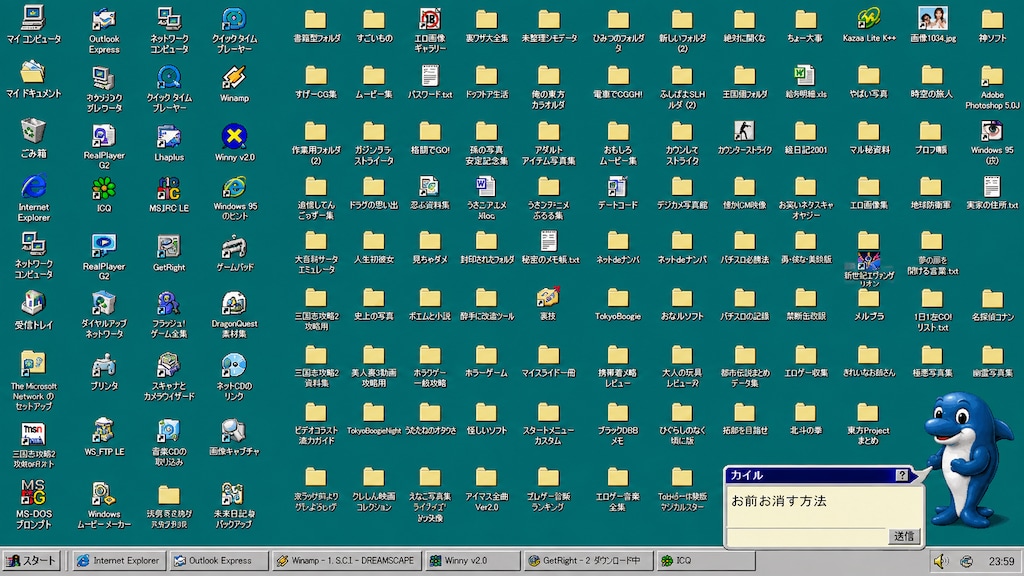Switch to Outlook Express taskbar button
Viewport: 1024px width, 576px height.
(219, 560)
